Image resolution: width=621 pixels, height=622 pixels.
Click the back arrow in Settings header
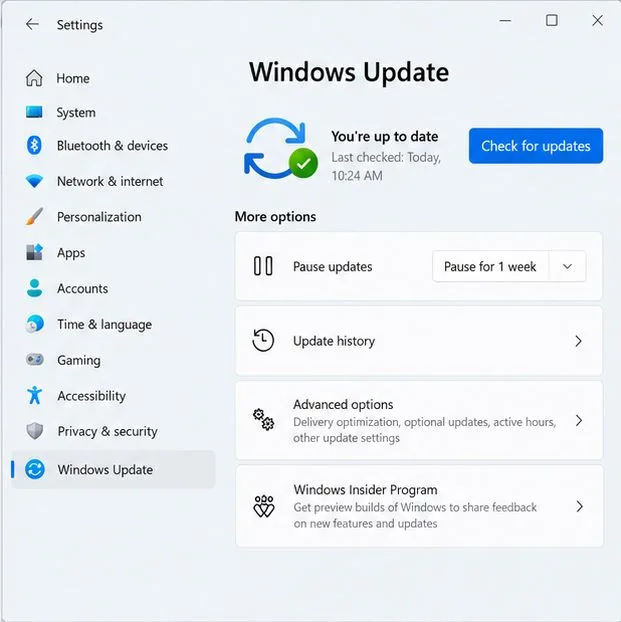coord(32,24)
